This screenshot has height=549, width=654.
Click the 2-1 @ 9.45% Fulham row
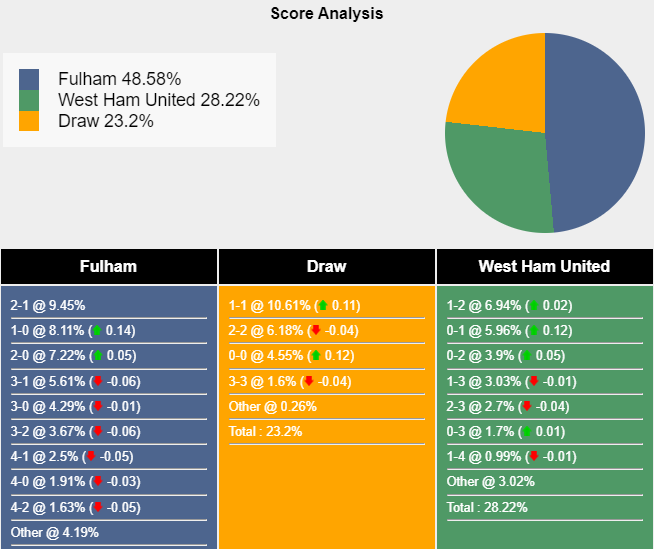(48, 306)
